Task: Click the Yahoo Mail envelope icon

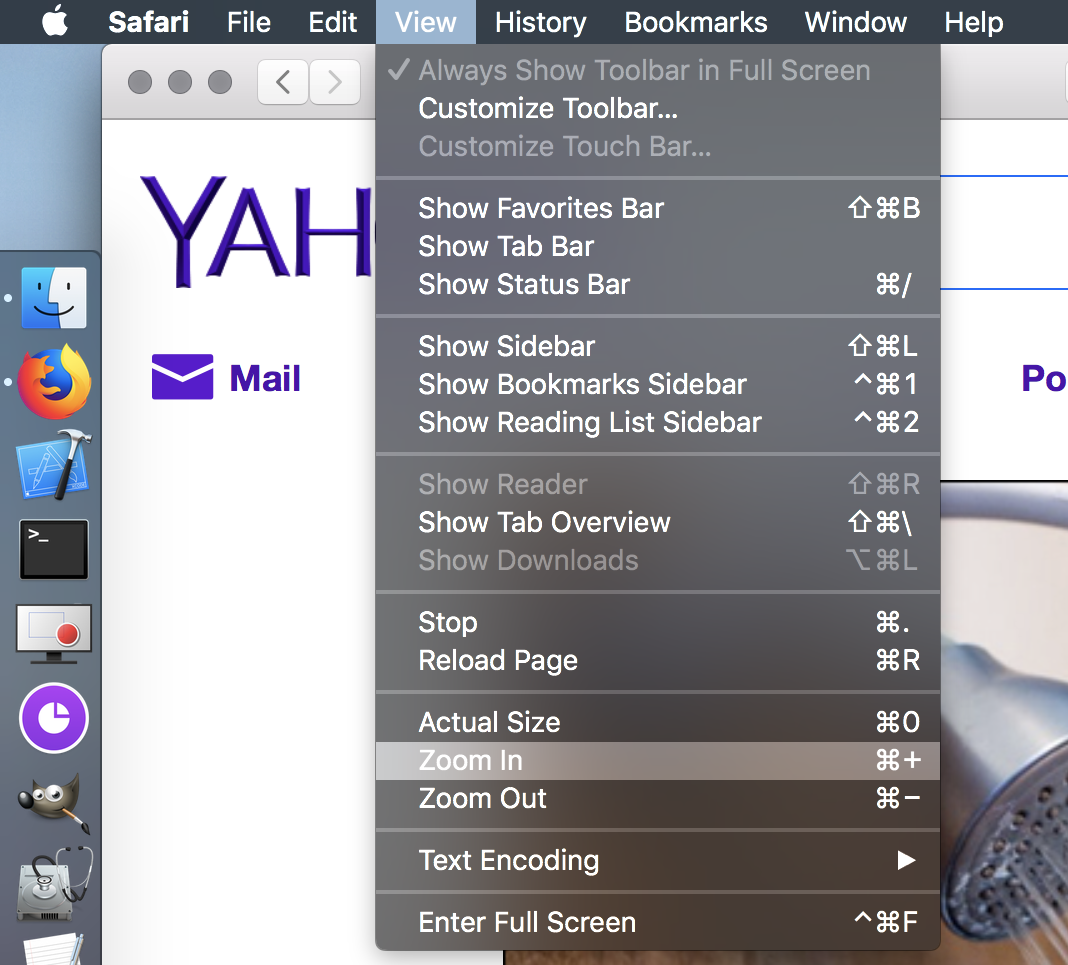Action: (x=182, y=377)
